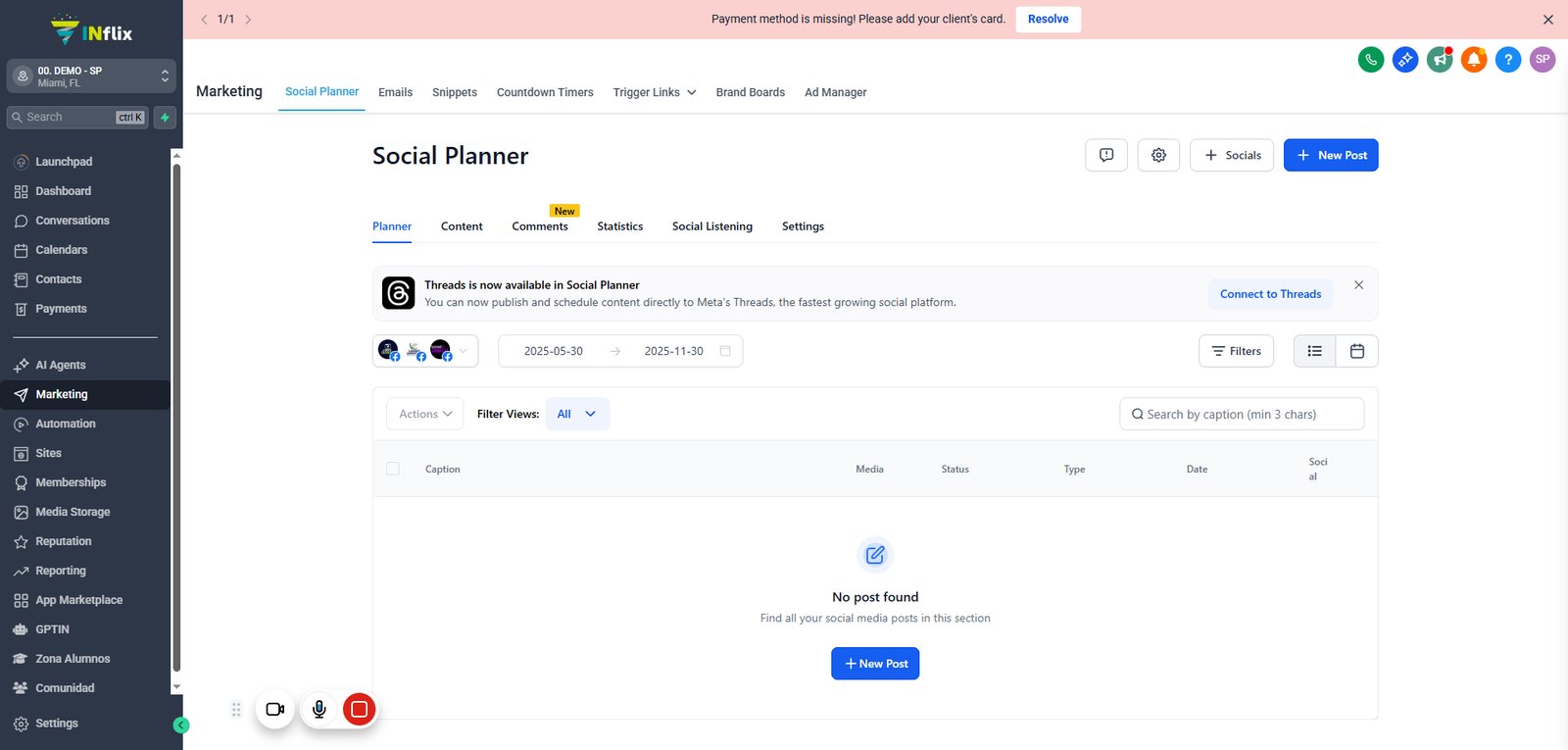Click the green phone dialer icon

(1371, 60)
